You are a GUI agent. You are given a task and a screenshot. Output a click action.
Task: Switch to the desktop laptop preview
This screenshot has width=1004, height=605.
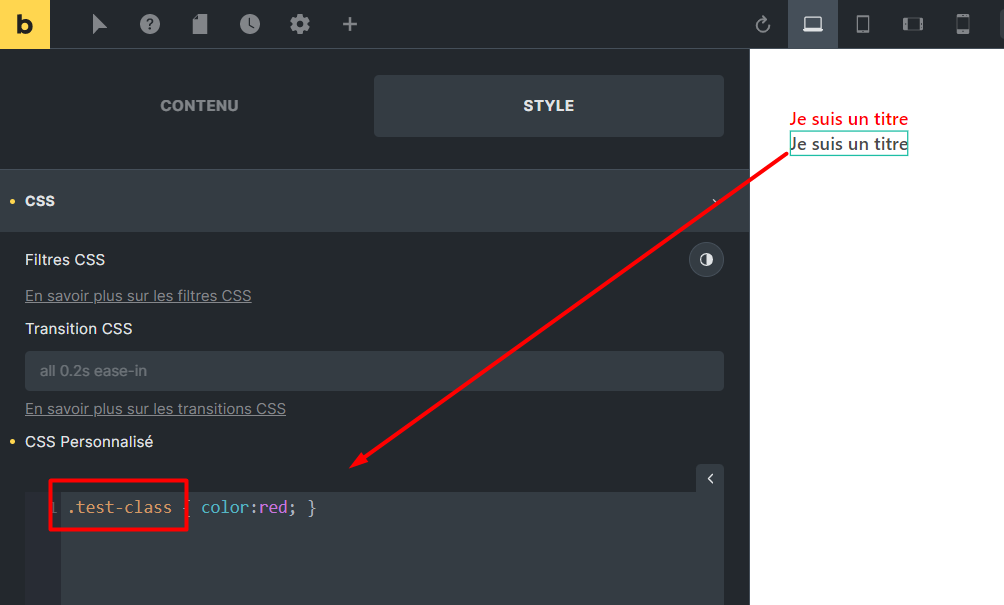pyautogui.click(x=813, y=24)
